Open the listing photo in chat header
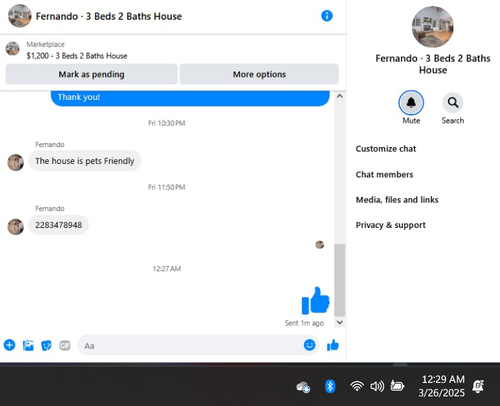The image size is (500, 406). [x=20, y=16]
